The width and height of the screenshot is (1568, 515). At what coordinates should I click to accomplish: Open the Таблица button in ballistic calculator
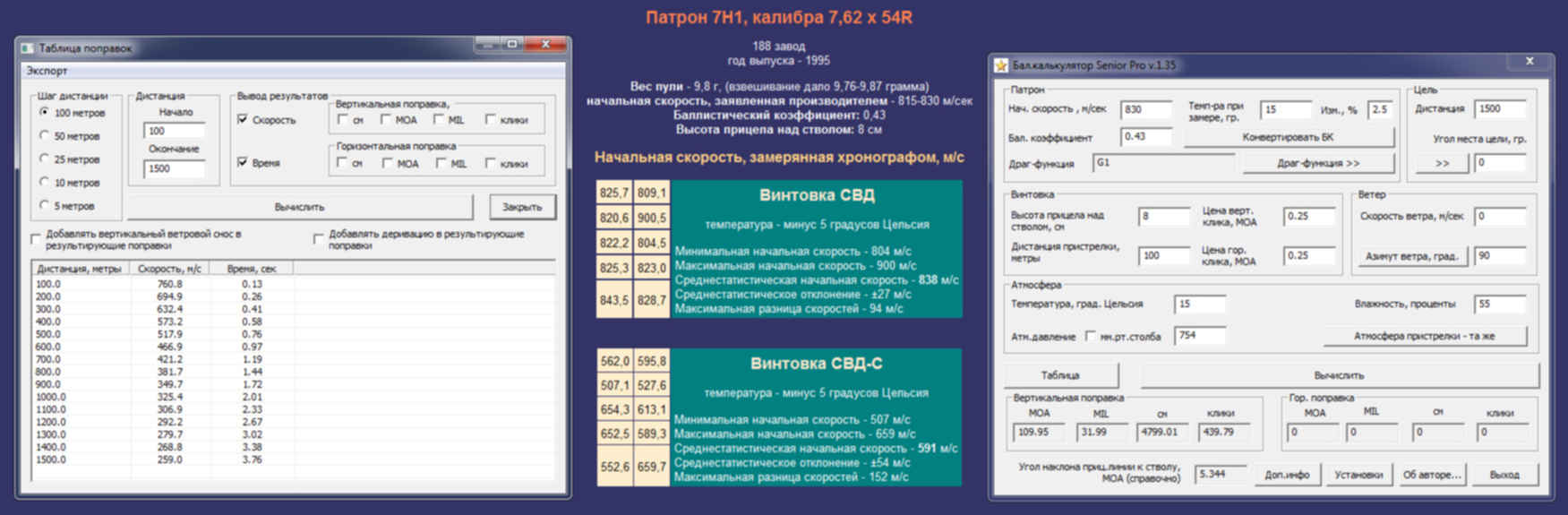1060,375
